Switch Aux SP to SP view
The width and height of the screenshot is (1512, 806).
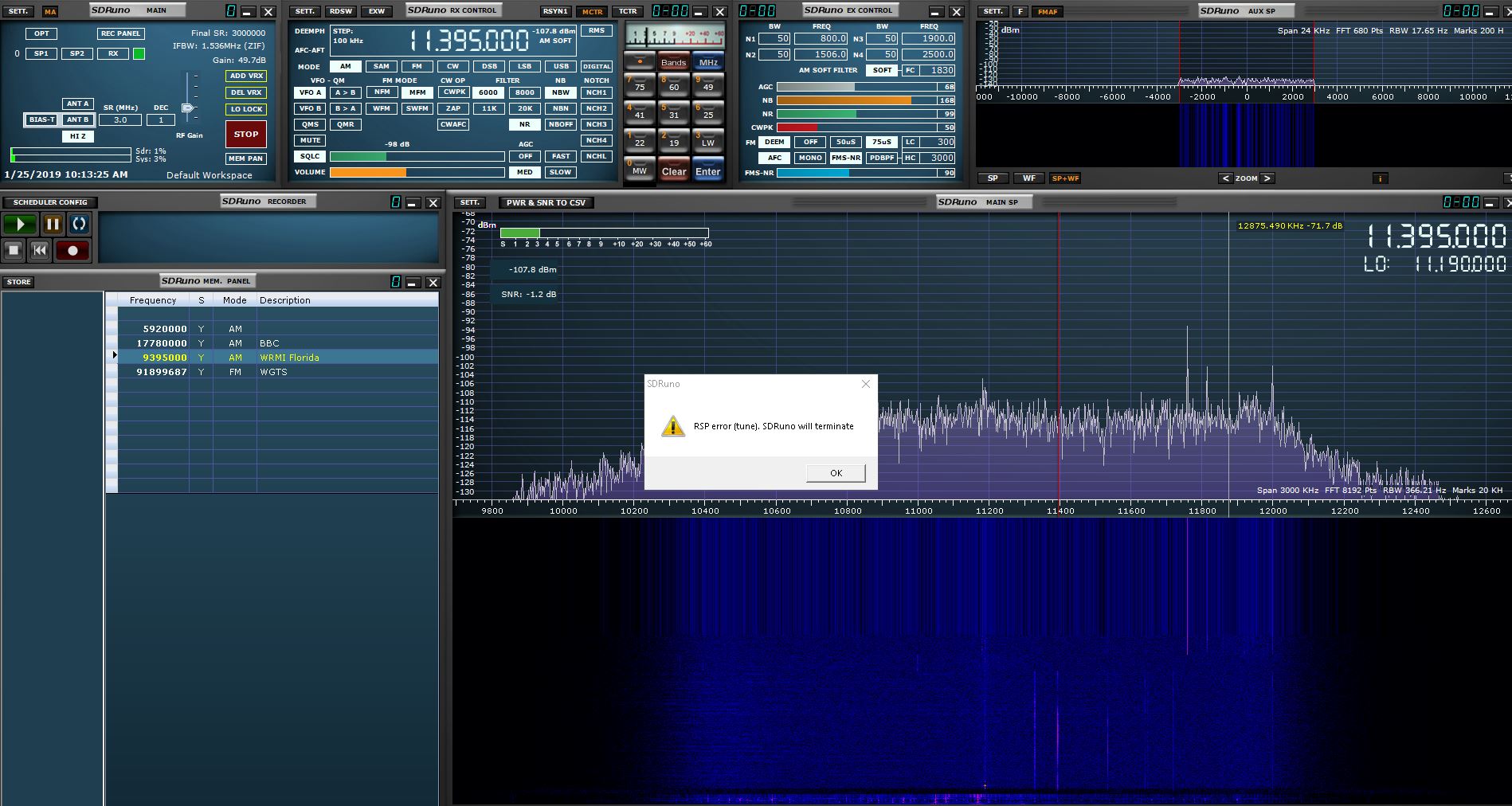coord(993,178)
